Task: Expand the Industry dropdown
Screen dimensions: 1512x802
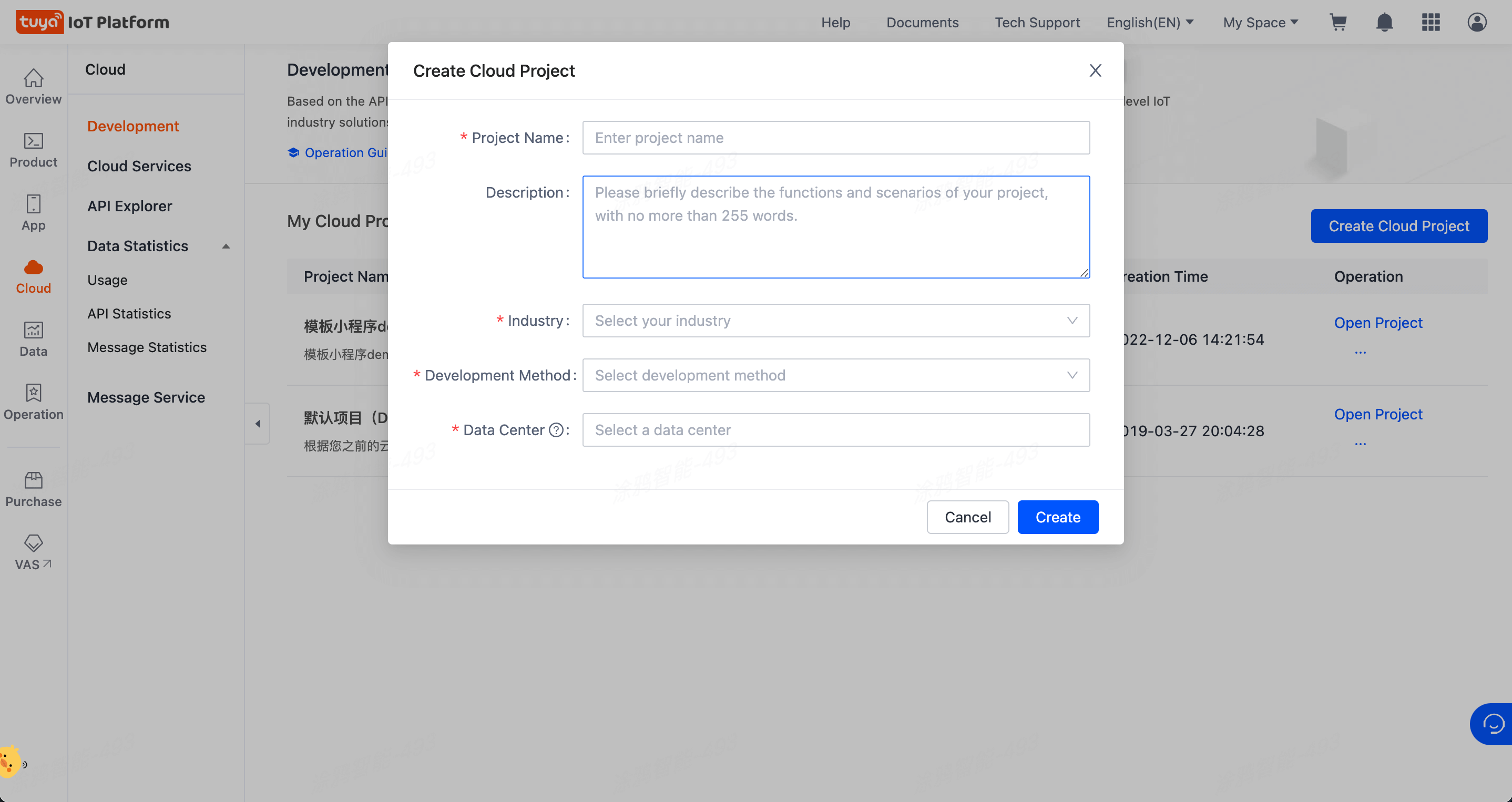Action: pos(835,321)
